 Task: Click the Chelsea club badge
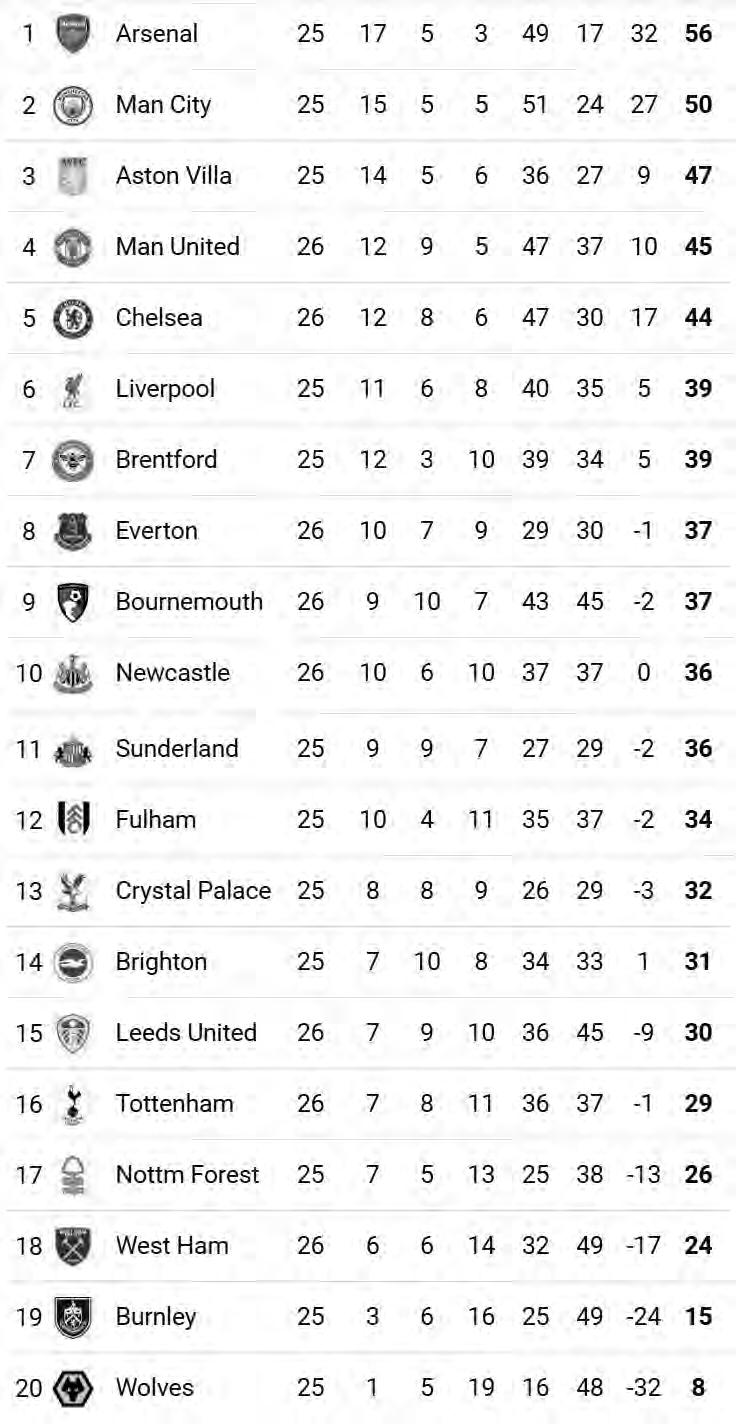click(73, 318)
